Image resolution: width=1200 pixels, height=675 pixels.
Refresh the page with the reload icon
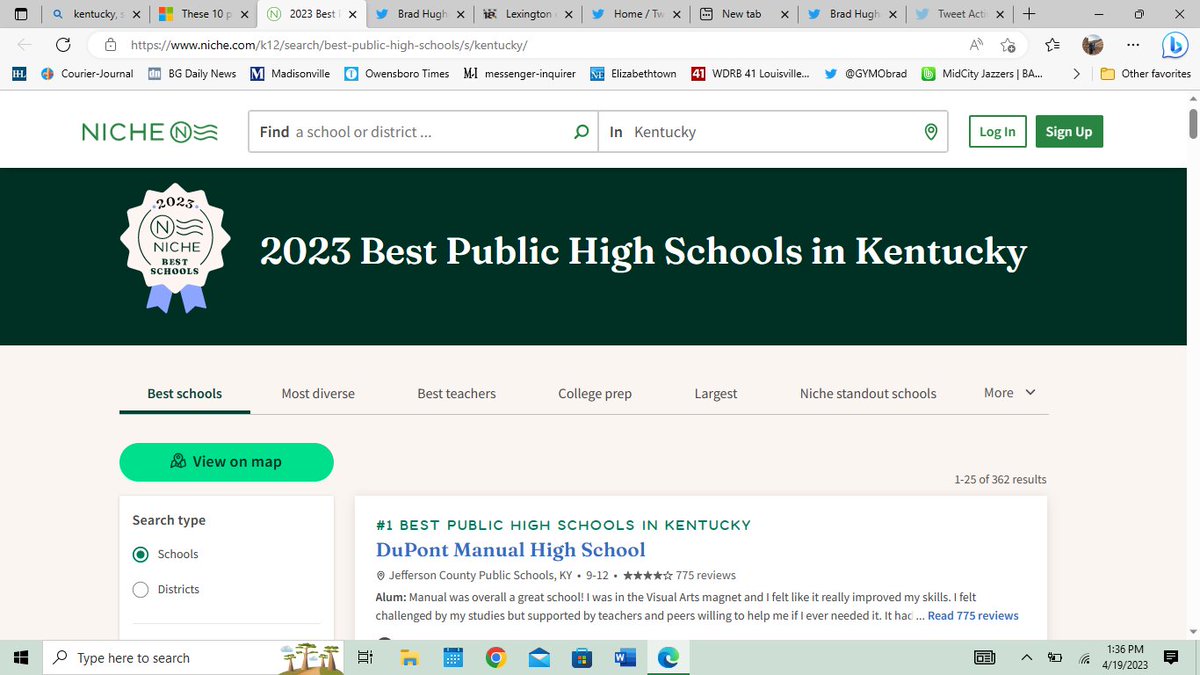pos(63,45)
